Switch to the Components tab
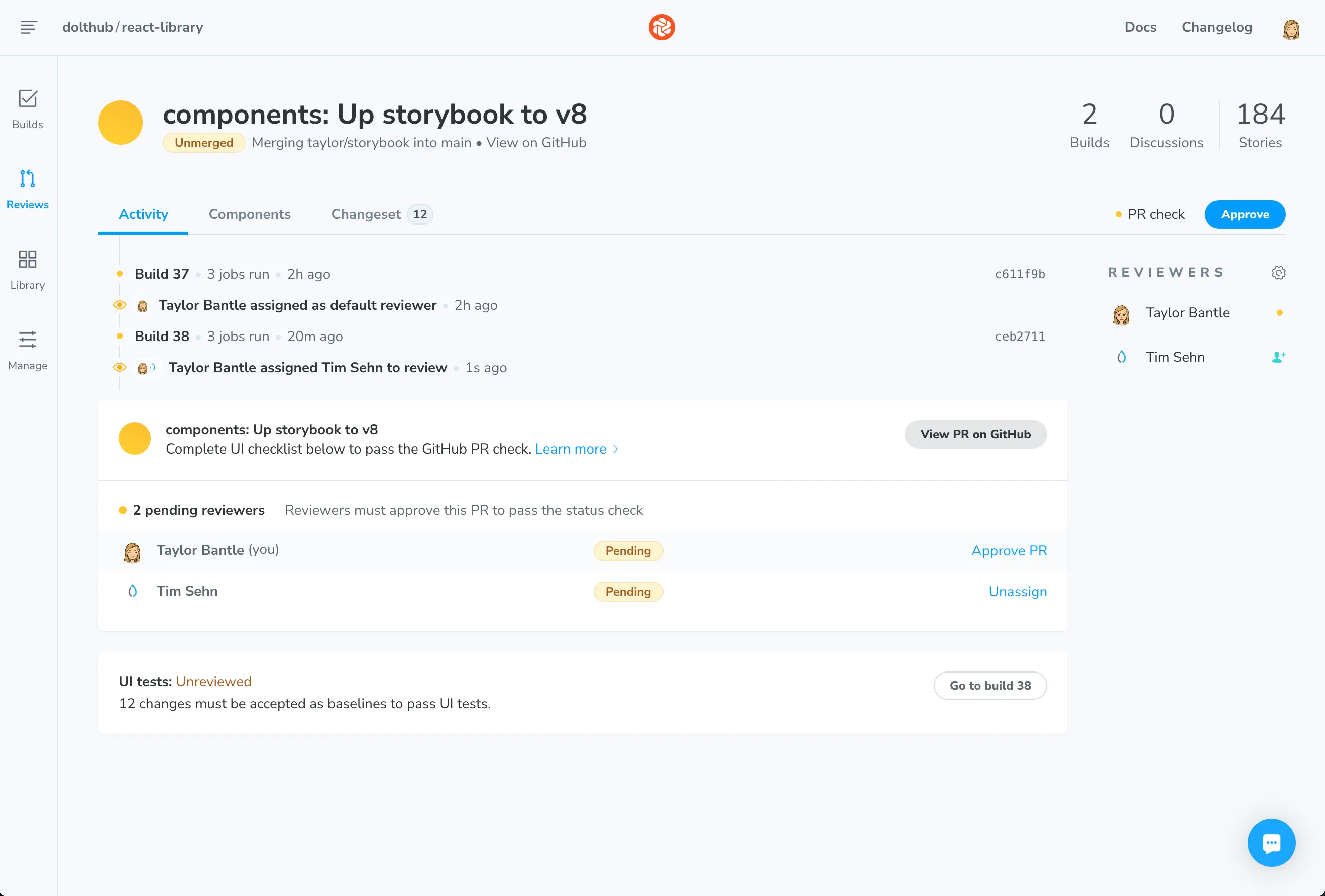This screenshot has width=1325, height=896. pyautogui.click(x=250, y=214)
